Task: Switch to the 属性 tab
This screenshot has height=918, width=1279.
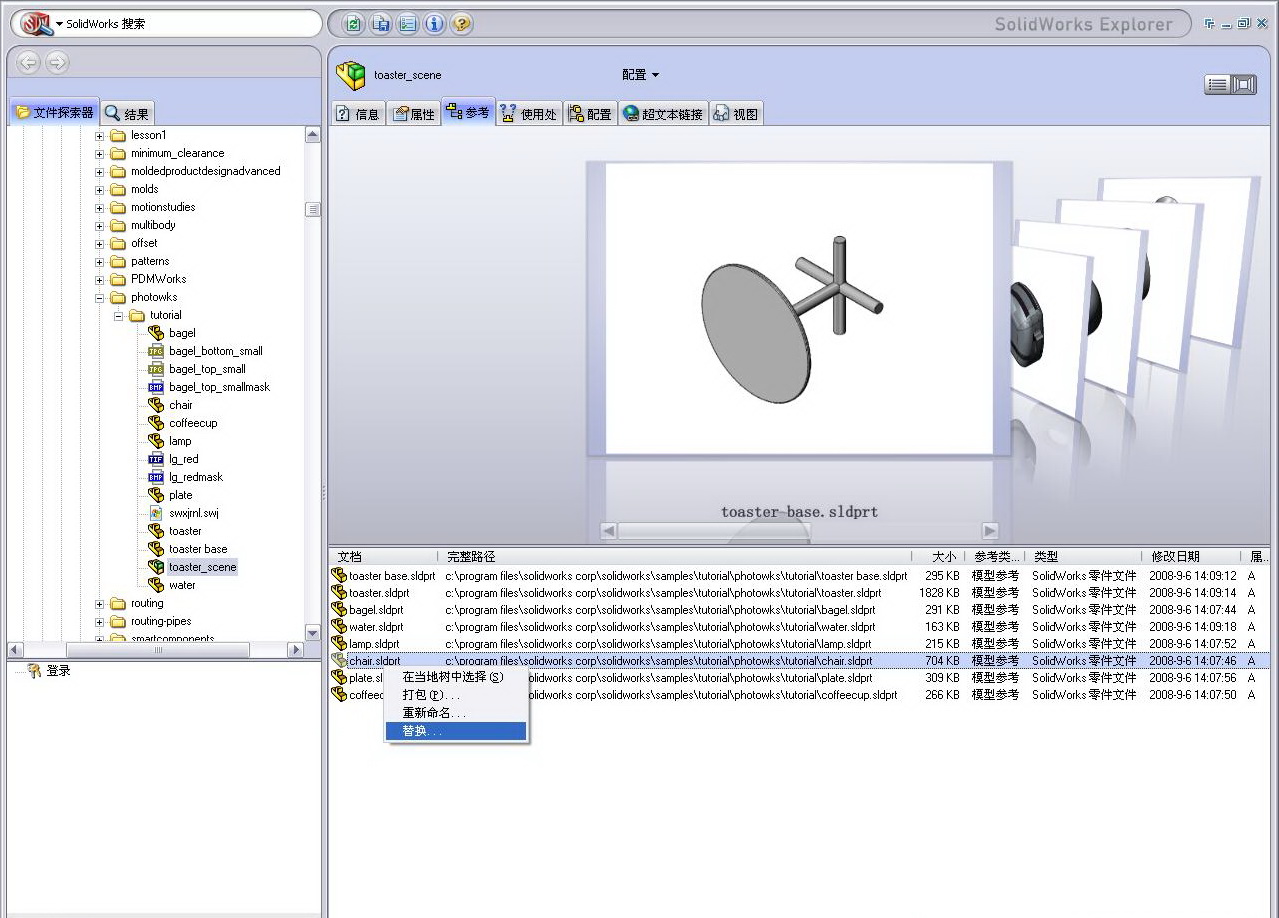Action: click(414, 114)
